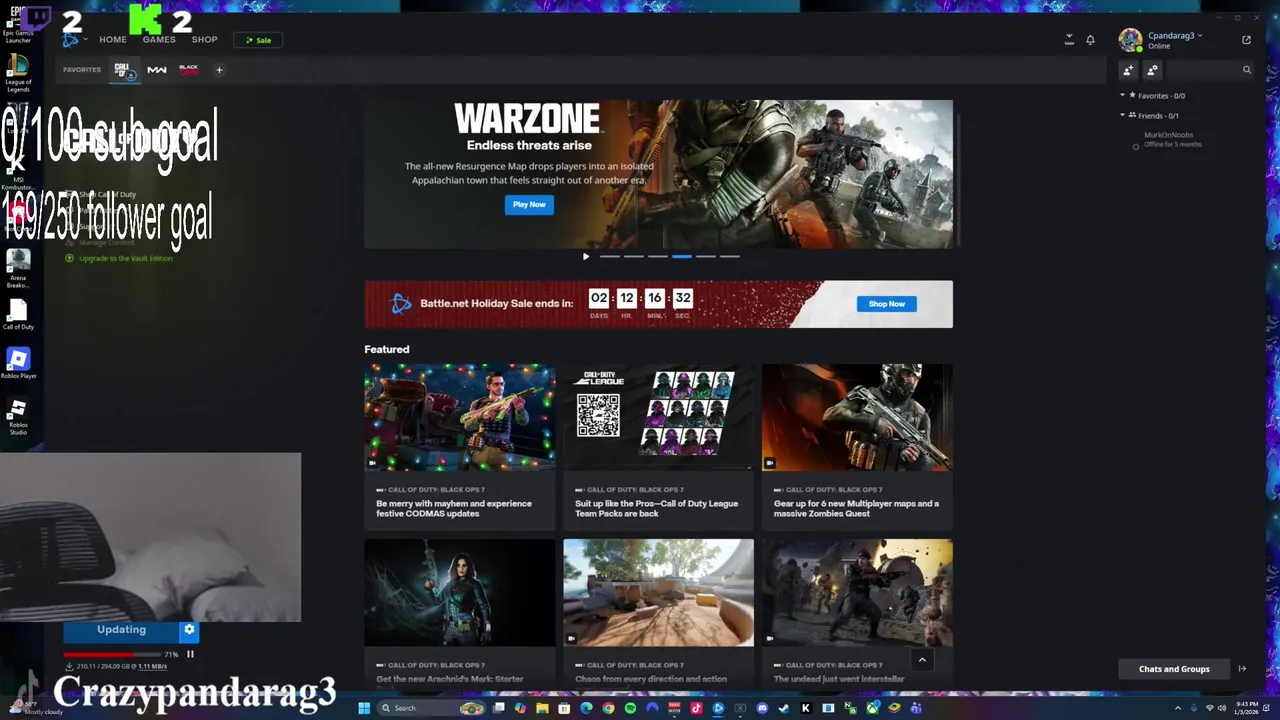Pop out the social panel icon
Screen dimensions: 1280x720
tap(1246, 40)
